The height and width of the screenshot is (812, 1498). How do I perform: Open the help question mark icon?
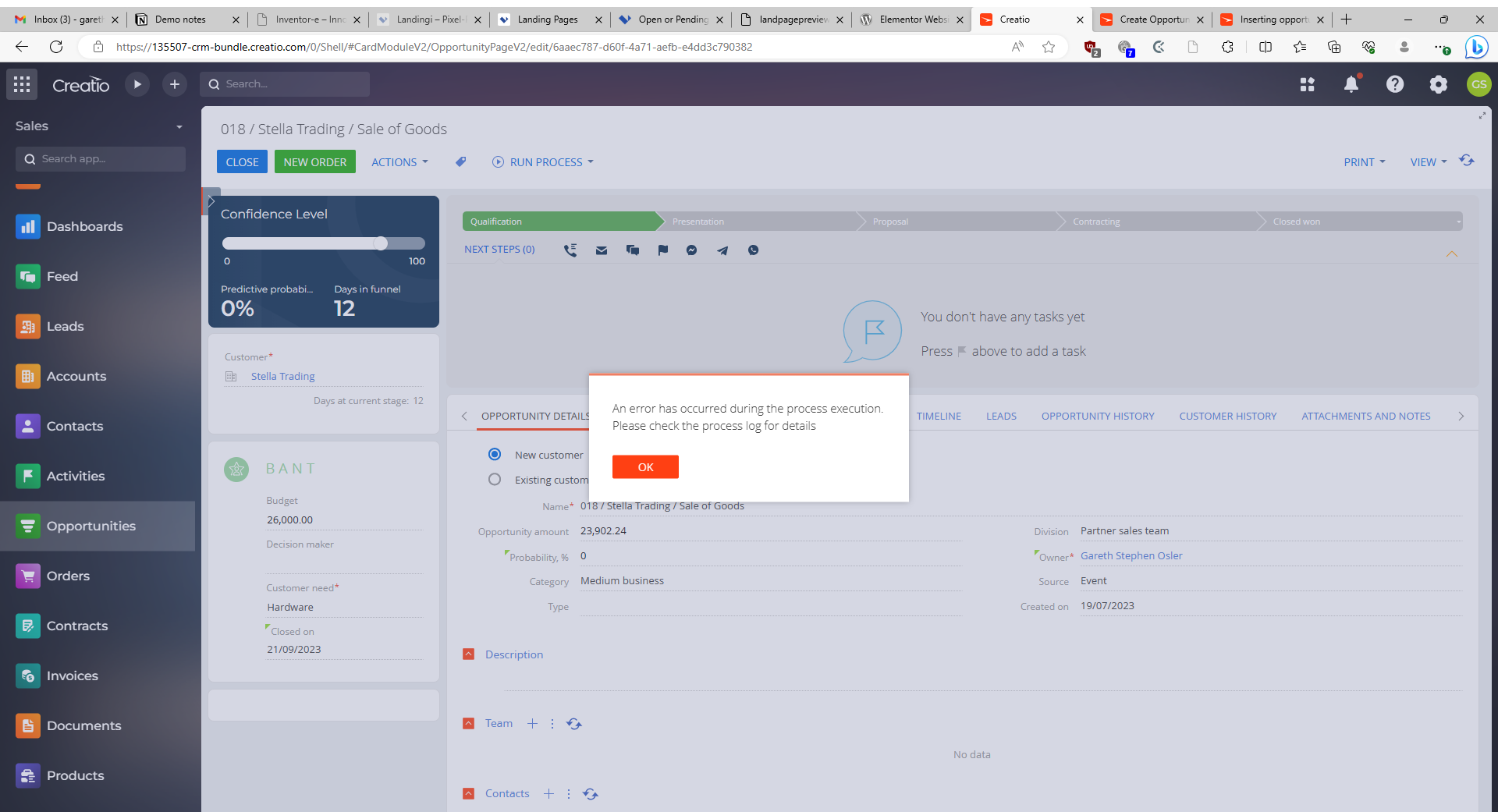click(1395, 84)
